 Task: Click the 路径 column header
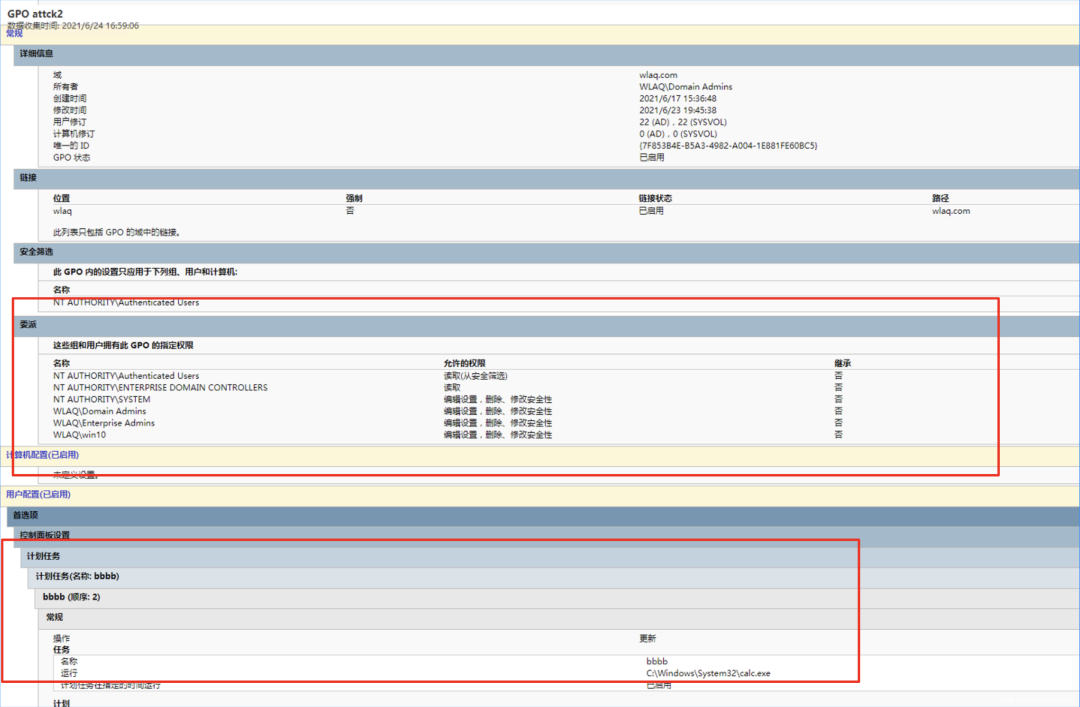[940, 198]
